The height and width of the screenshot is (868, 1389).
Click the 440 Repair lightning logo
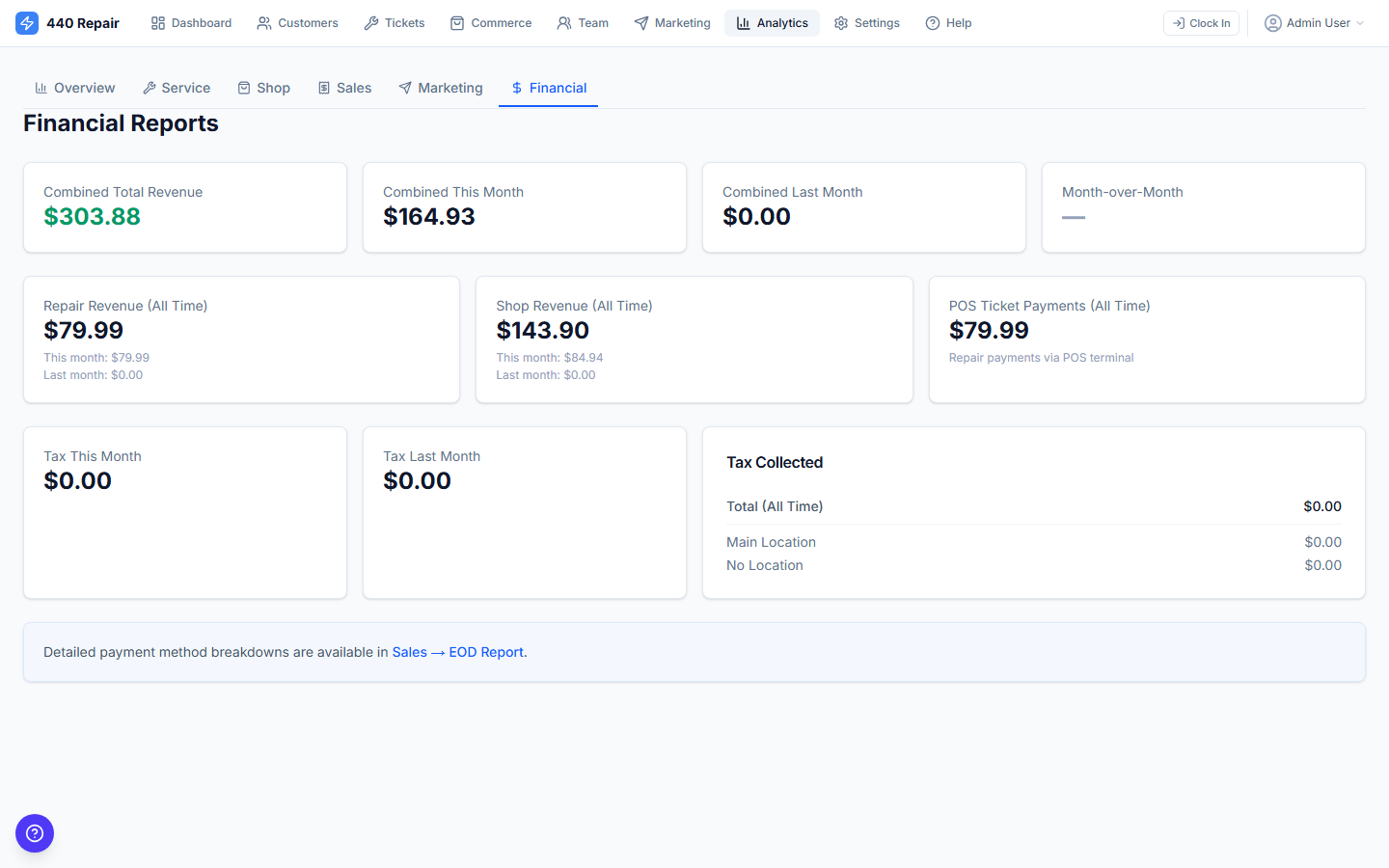(x=27, y=22)
